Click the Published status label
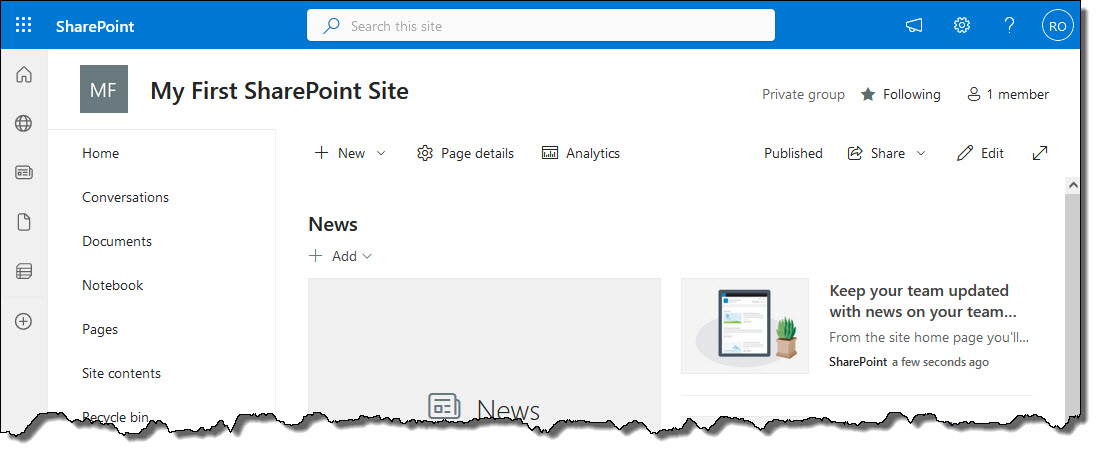Screen dimensions: 1097x455 (793, 153)
